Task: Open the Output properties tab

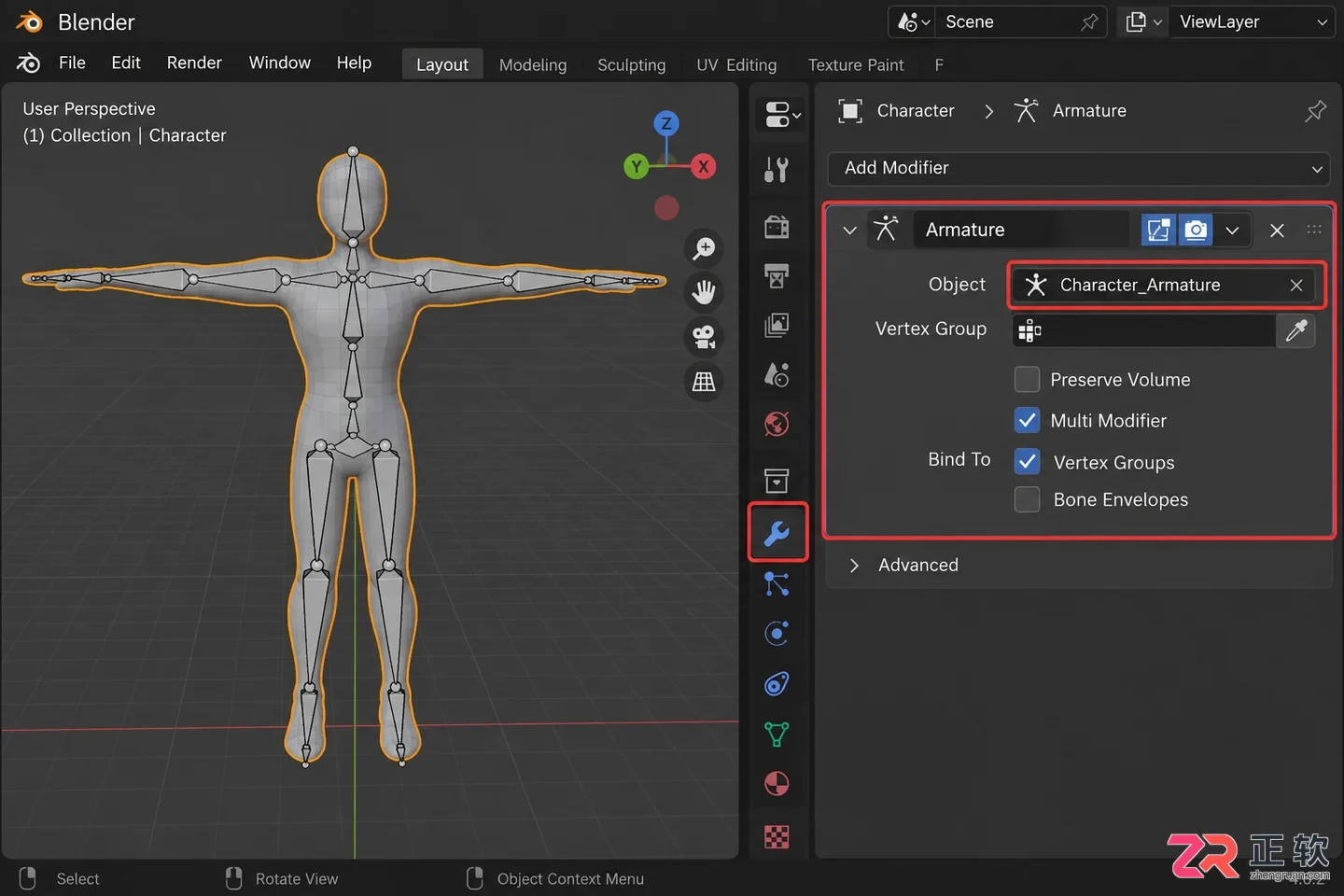Action: (x=777, y=275)
